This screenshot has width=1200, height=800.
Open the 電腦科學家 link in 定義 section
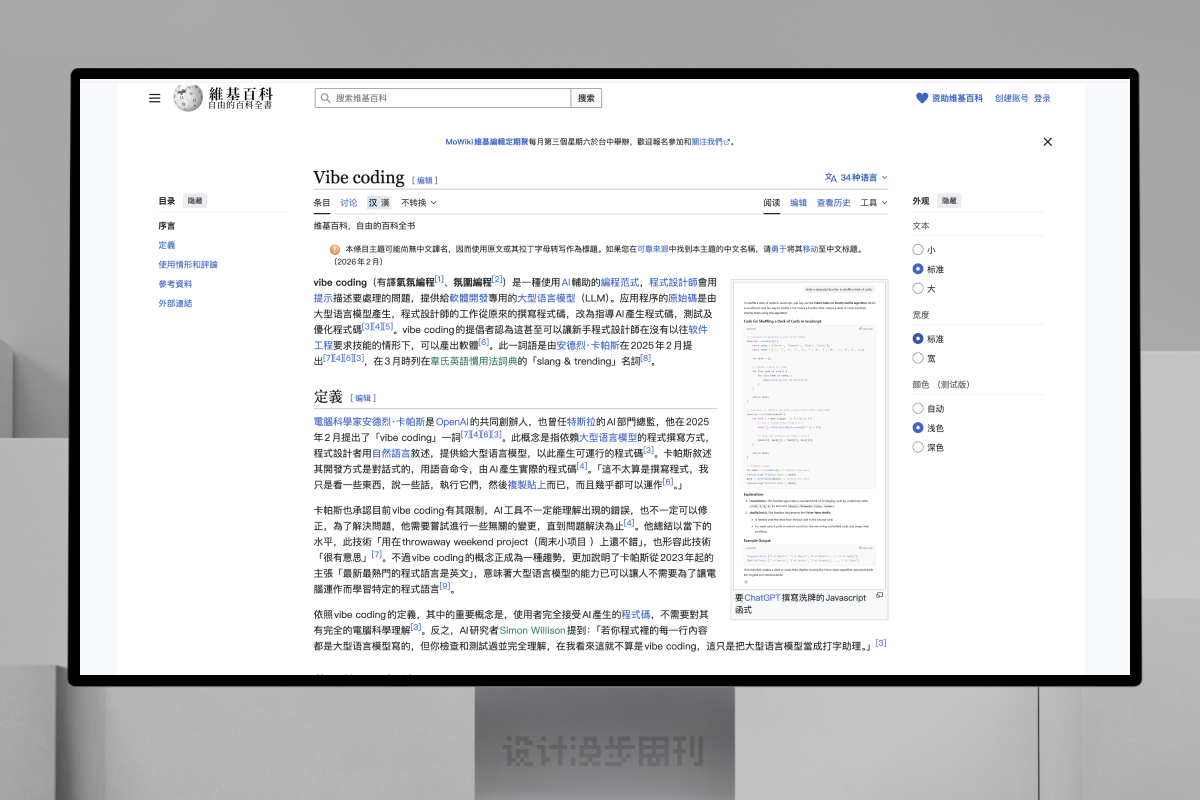339,422
